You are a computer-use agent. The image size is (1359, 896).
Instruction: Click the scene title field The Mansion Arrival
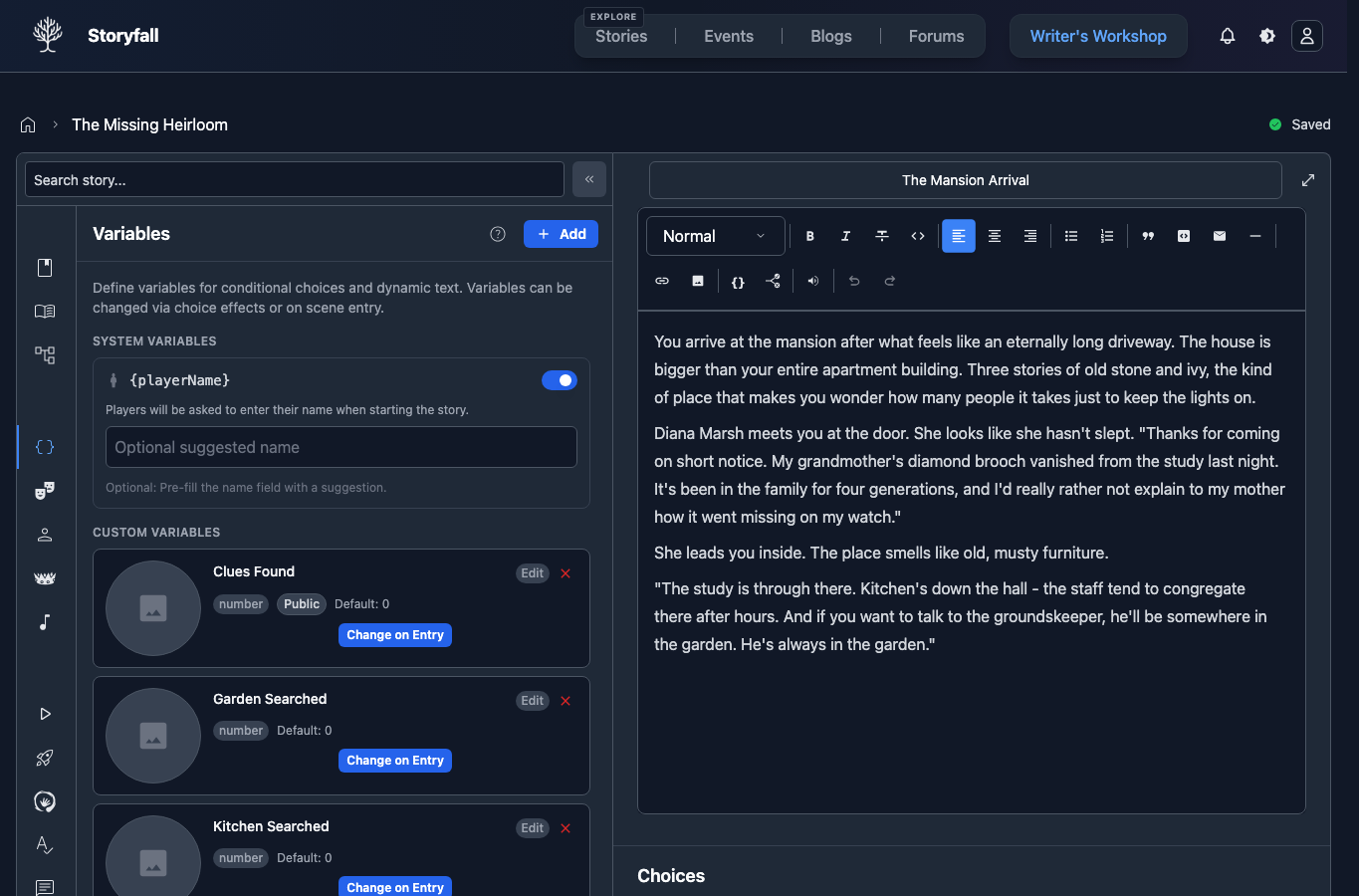(965, 180)
